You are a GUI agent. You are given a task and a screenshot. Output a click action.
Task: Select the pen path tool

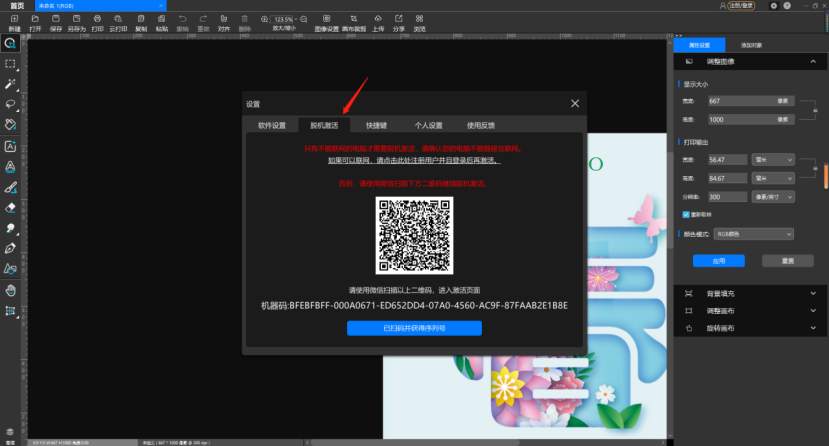tap(11, 248)
